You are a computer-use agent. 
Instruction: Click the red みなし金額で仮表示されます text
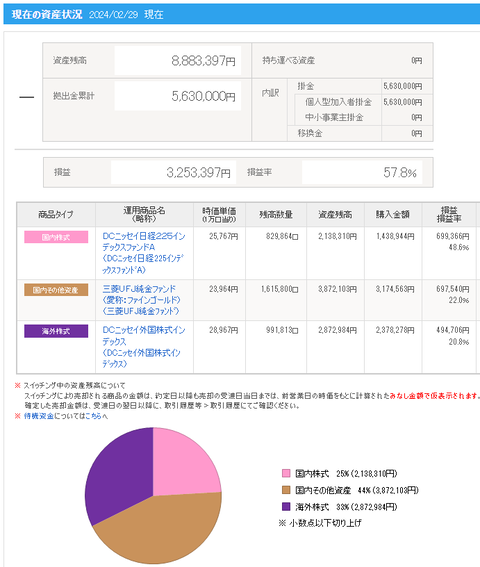click(x=434, y=396)
